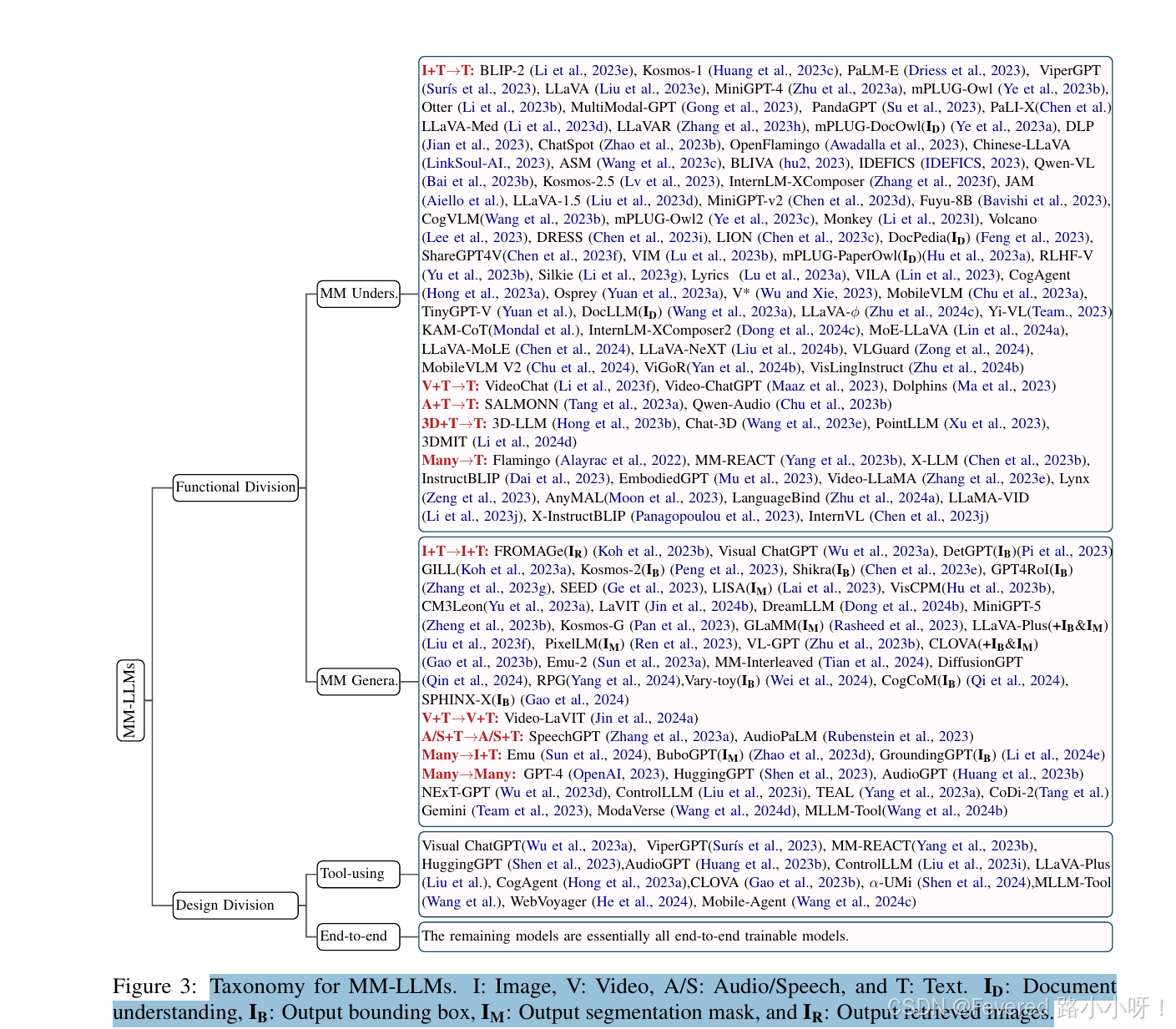Click the red 'V+T→T:' category label
The image size is (1176, 1029).
451,386
